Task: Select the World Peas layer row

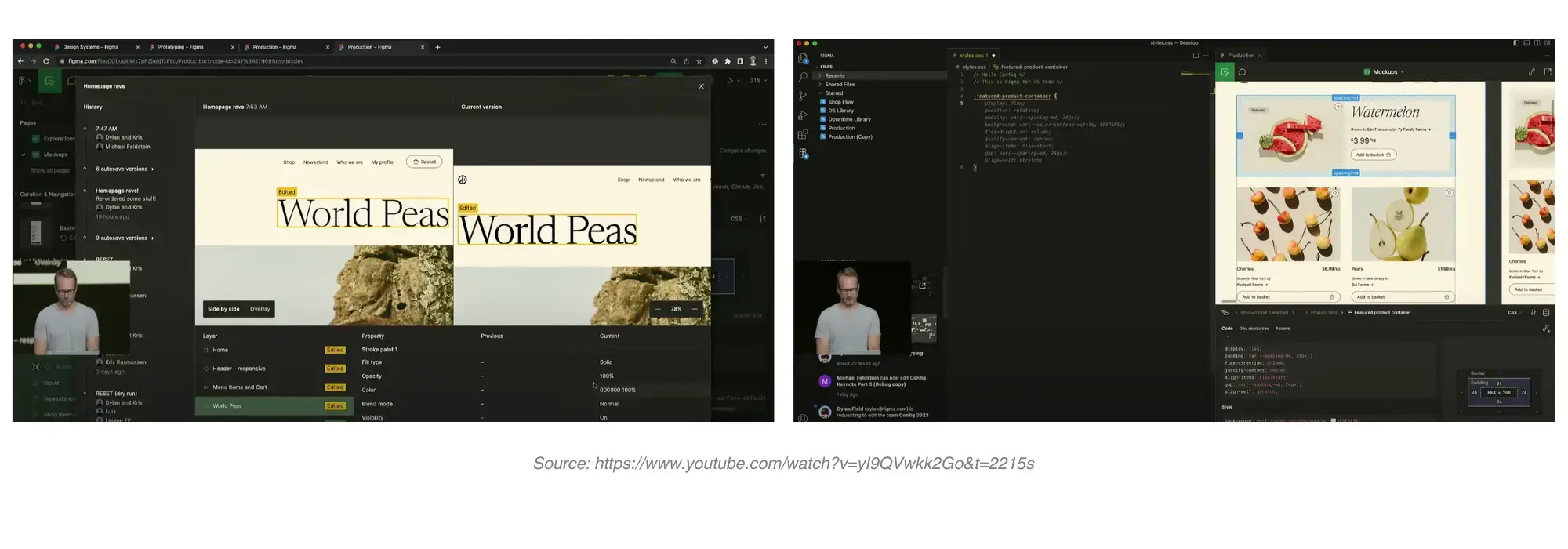Action: tap(274, 406)
